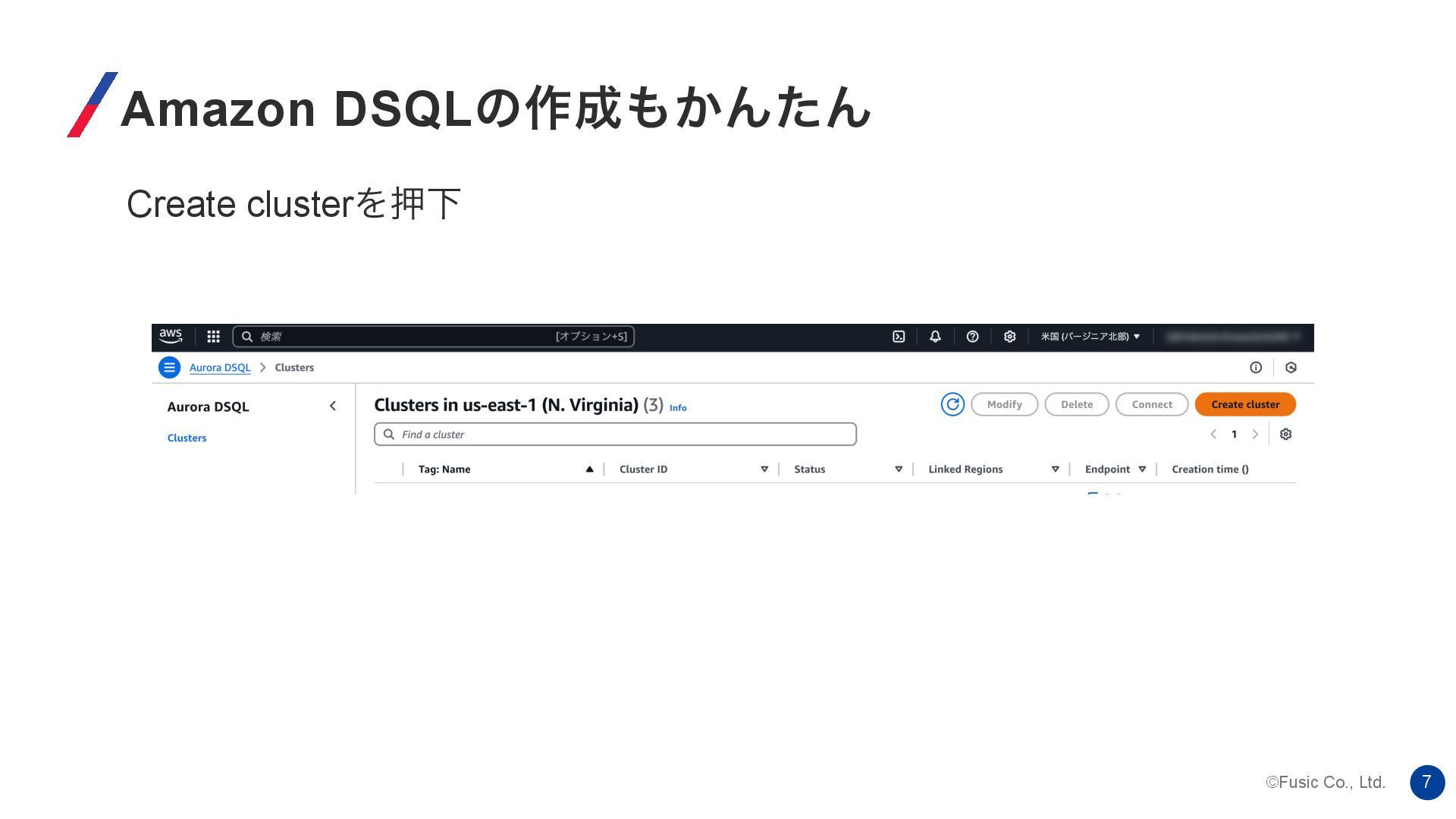
Task: Go to Aurora DSQL breadcrumb link
Action: tap(220, 368)
